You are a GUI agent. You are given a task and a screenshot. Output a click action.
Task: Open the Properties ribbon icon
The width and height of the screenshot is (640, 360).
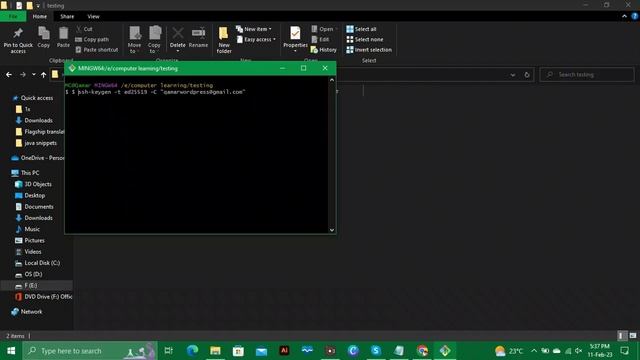pos(295,38)
